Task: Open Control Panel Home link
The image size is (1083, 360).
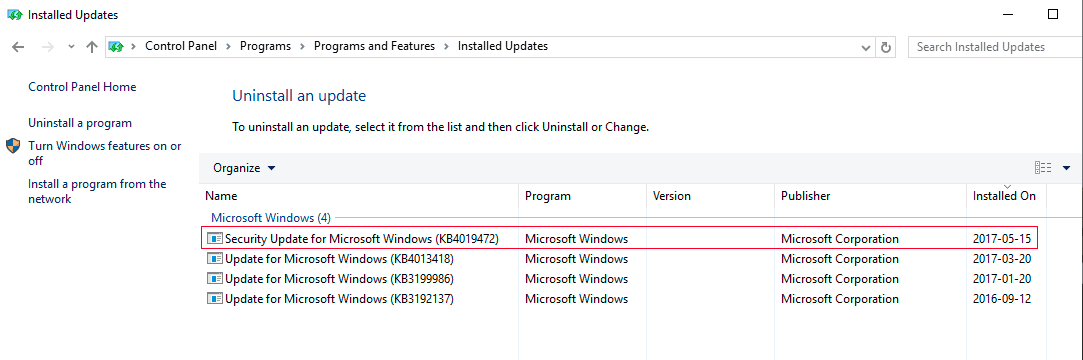Action: 82,87
